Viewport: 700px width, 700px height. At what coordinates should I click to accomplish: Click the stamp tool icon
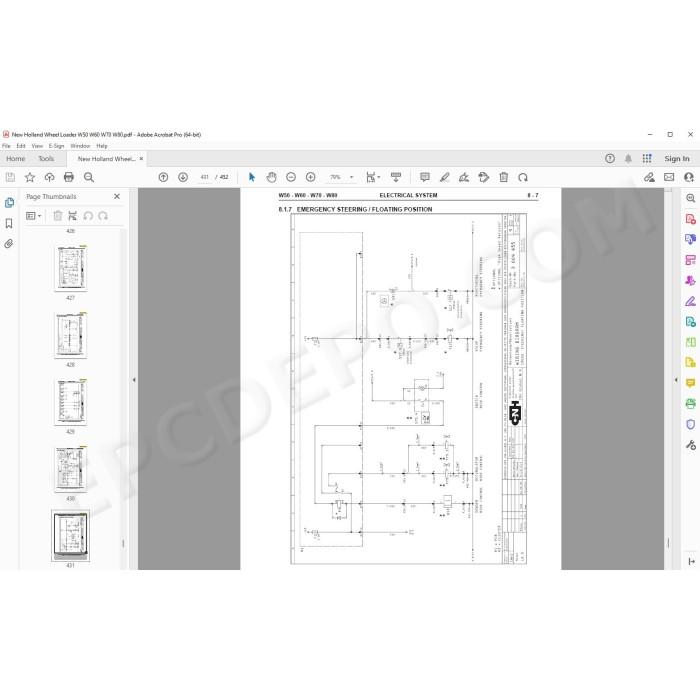[x=483, y=177]
